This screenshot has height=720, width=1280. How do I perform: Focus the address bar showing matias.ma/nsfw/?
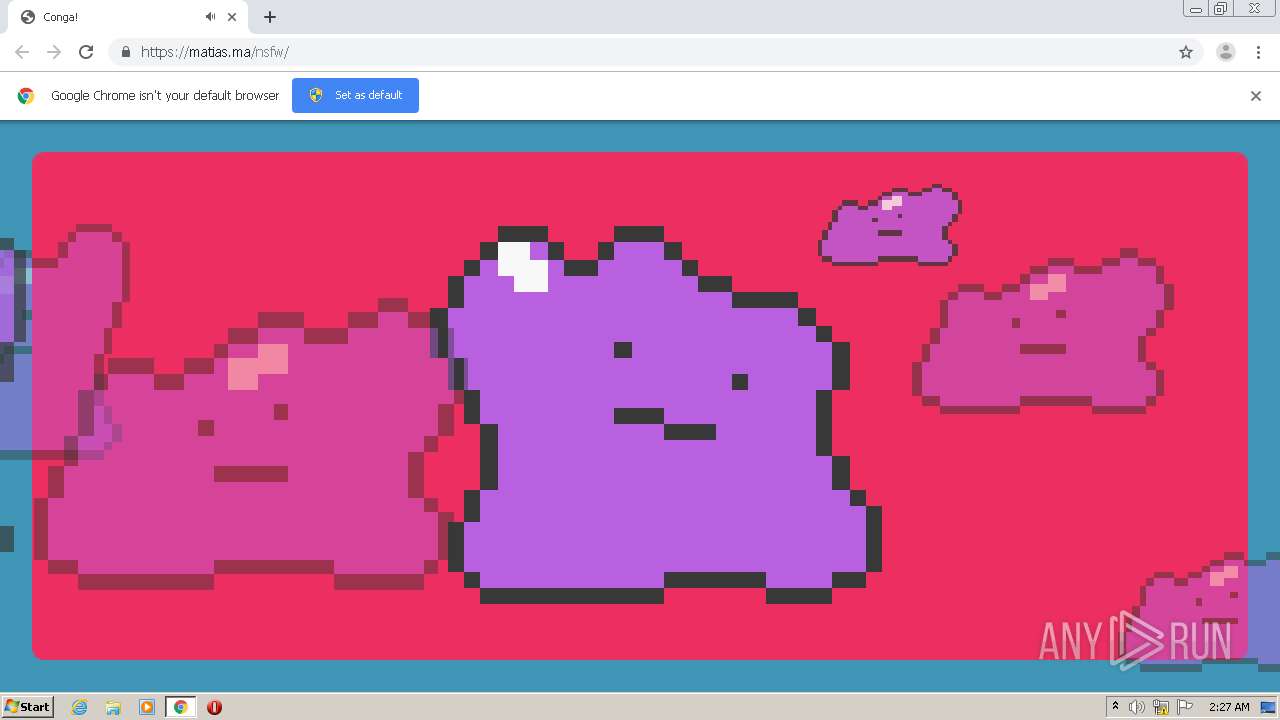click(655, 52)
